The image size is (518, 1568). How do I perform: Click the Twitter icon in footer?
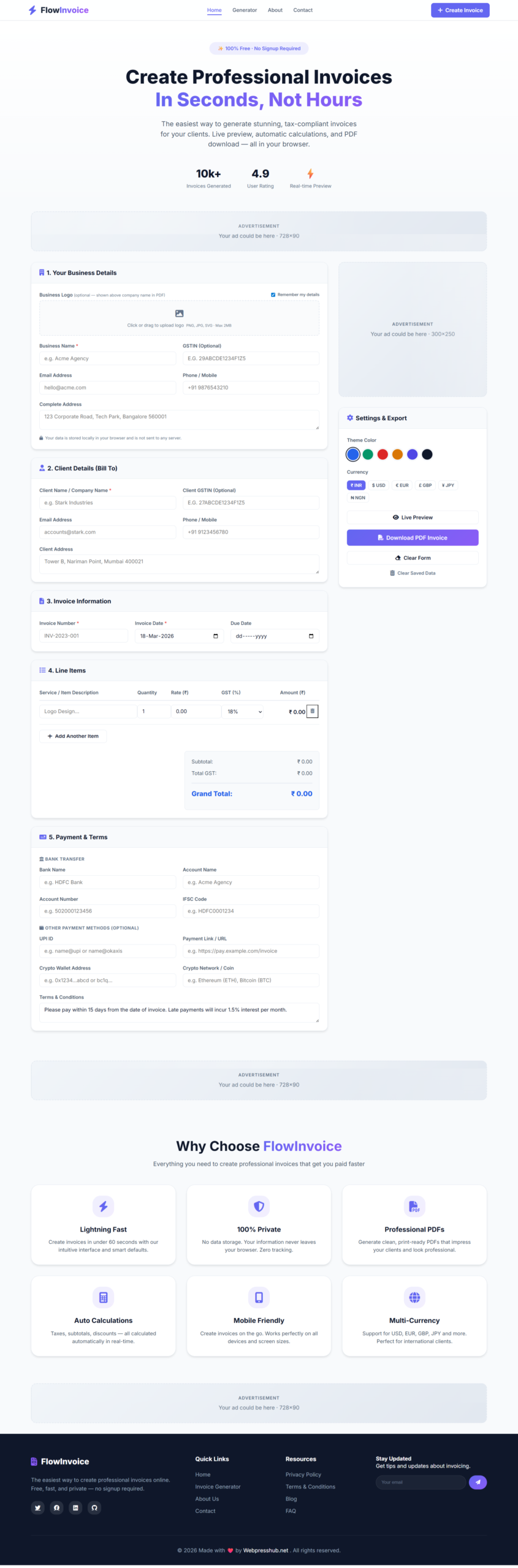click(x=38, y=1507)
